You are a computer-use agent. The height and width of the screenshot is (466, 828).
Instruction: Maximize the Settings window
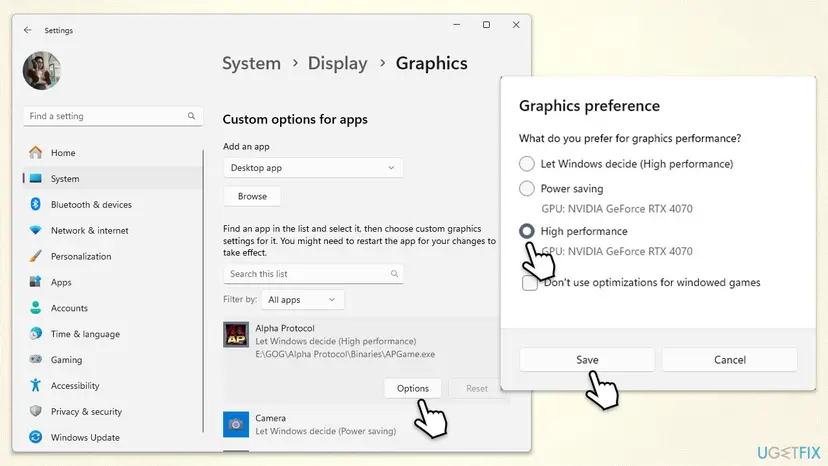pos(486,25)
